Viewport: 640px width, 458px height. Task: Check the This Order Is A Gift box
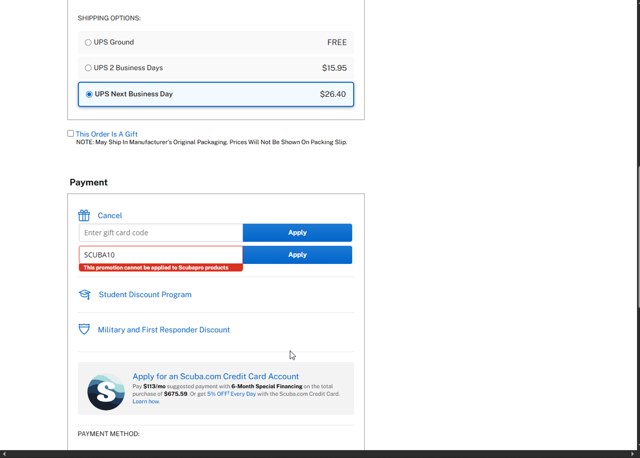(71, 133)
